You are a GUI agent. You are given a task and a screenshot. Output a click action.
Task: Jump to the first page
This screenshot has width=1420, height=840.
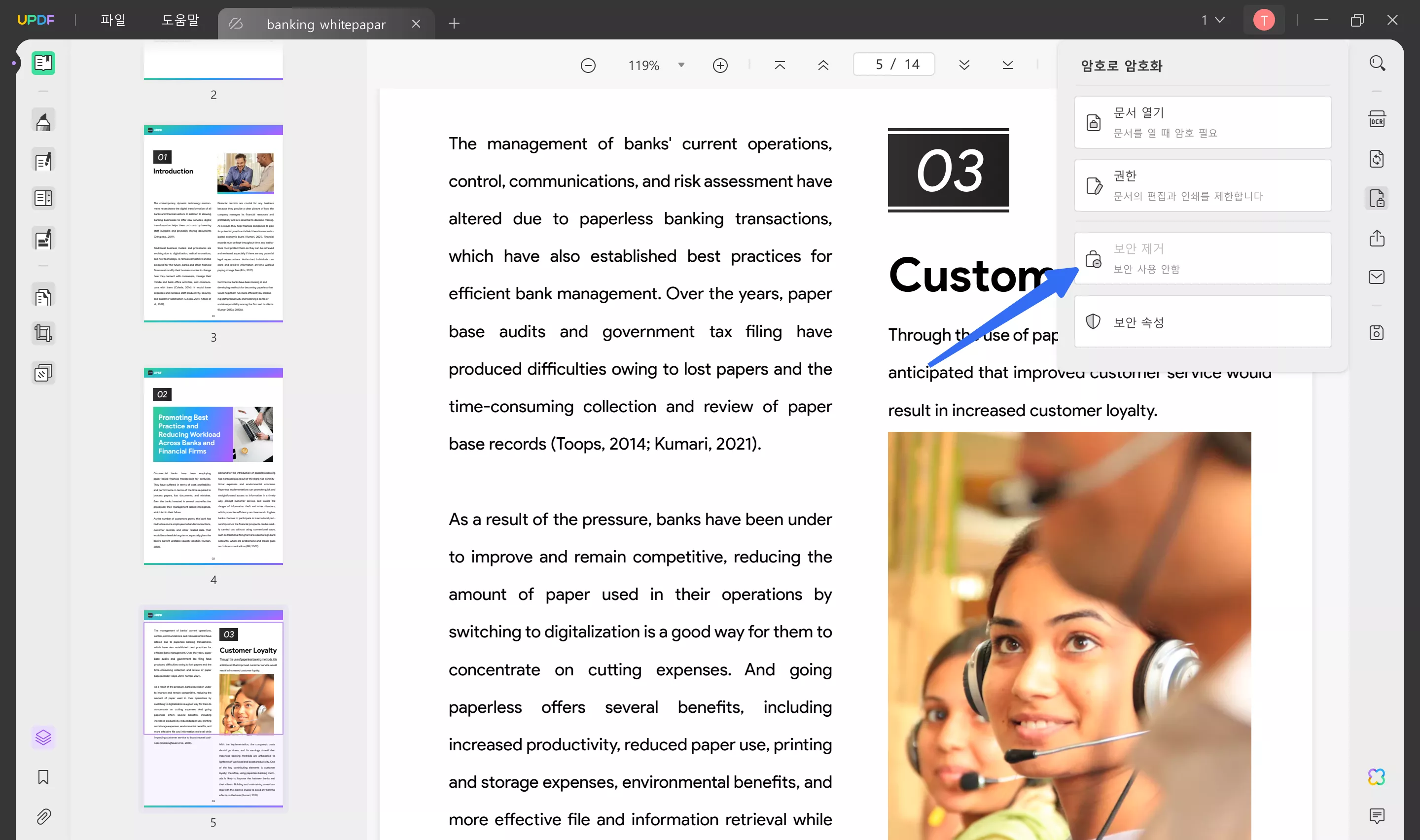[x=780, y=65]
